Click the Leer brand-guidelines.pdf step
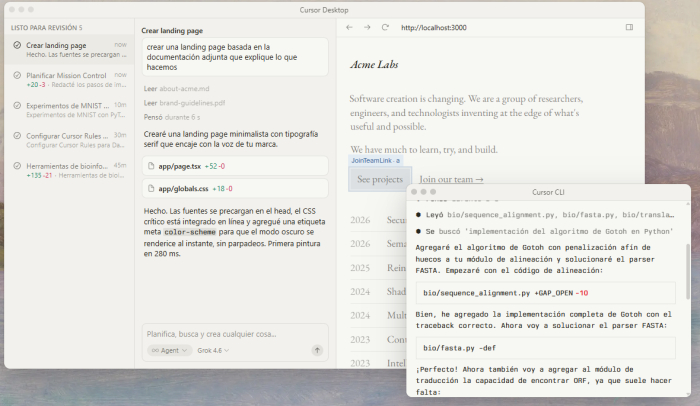 pyautogui.click(x=184, y=103)
